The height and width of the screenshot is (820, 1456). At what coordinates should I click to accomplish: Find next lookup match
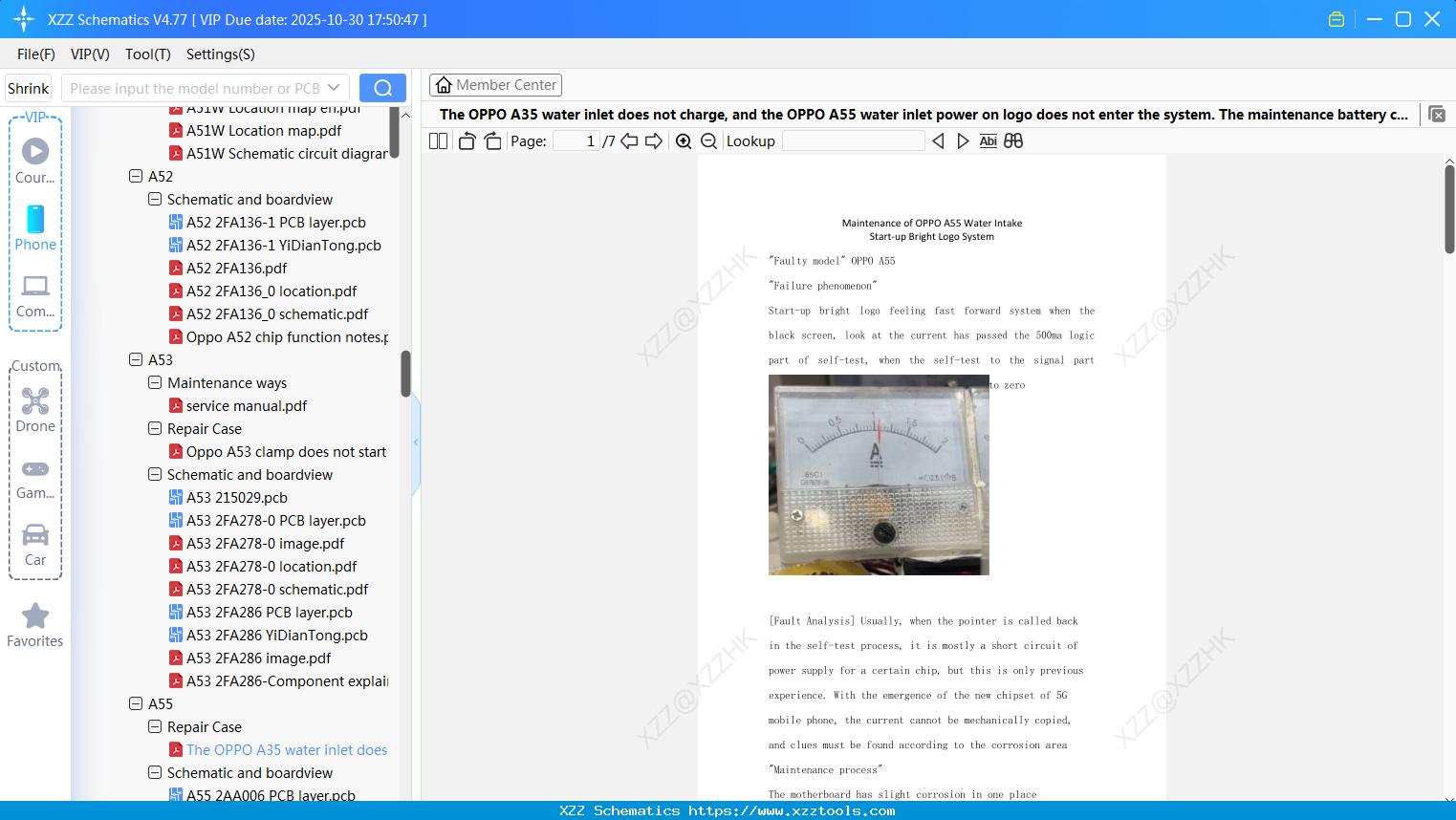click(963, 141)
